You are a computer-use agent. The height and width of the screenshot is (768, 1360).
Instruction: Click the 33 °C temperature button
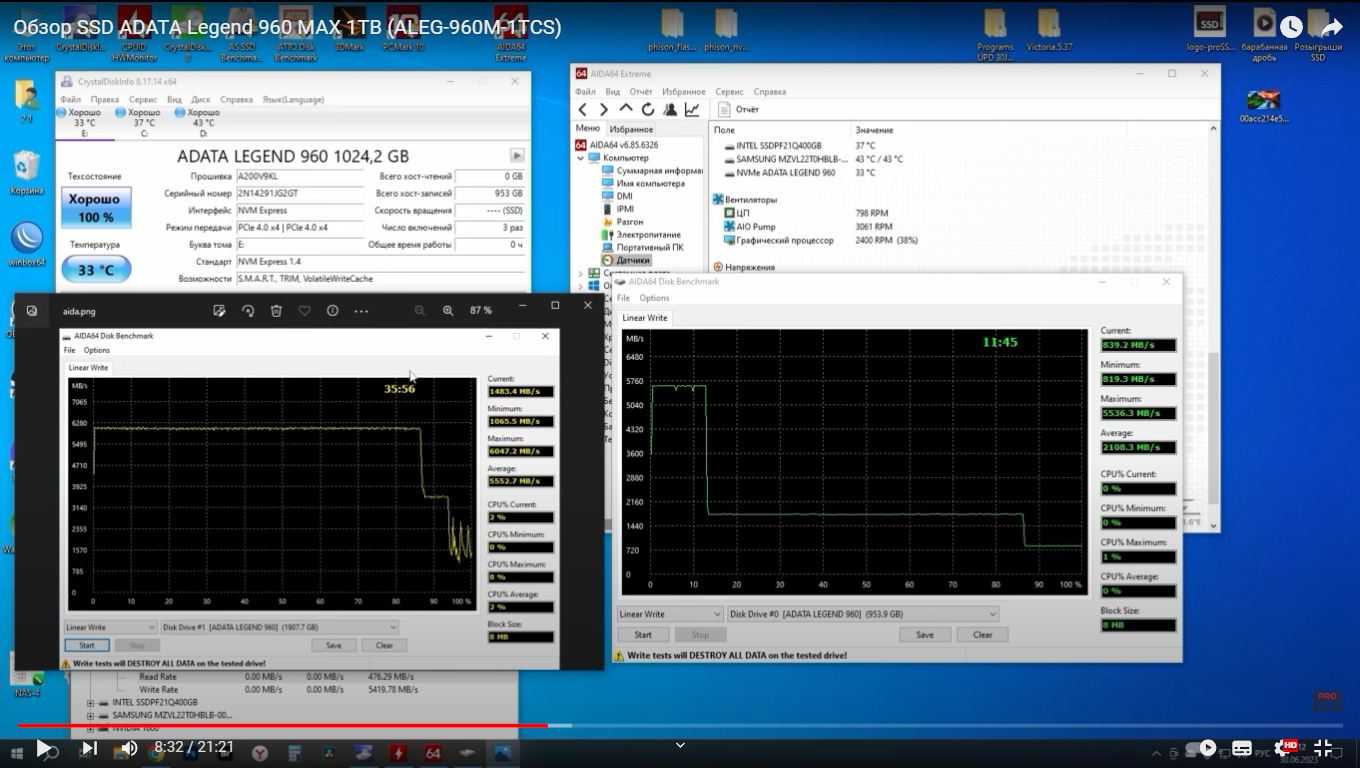(x=96, y=270)
